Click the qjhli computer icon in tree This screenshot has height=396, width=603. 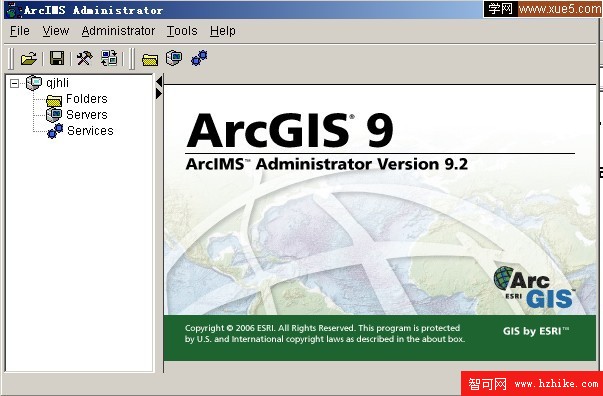(x=34, y=83)
